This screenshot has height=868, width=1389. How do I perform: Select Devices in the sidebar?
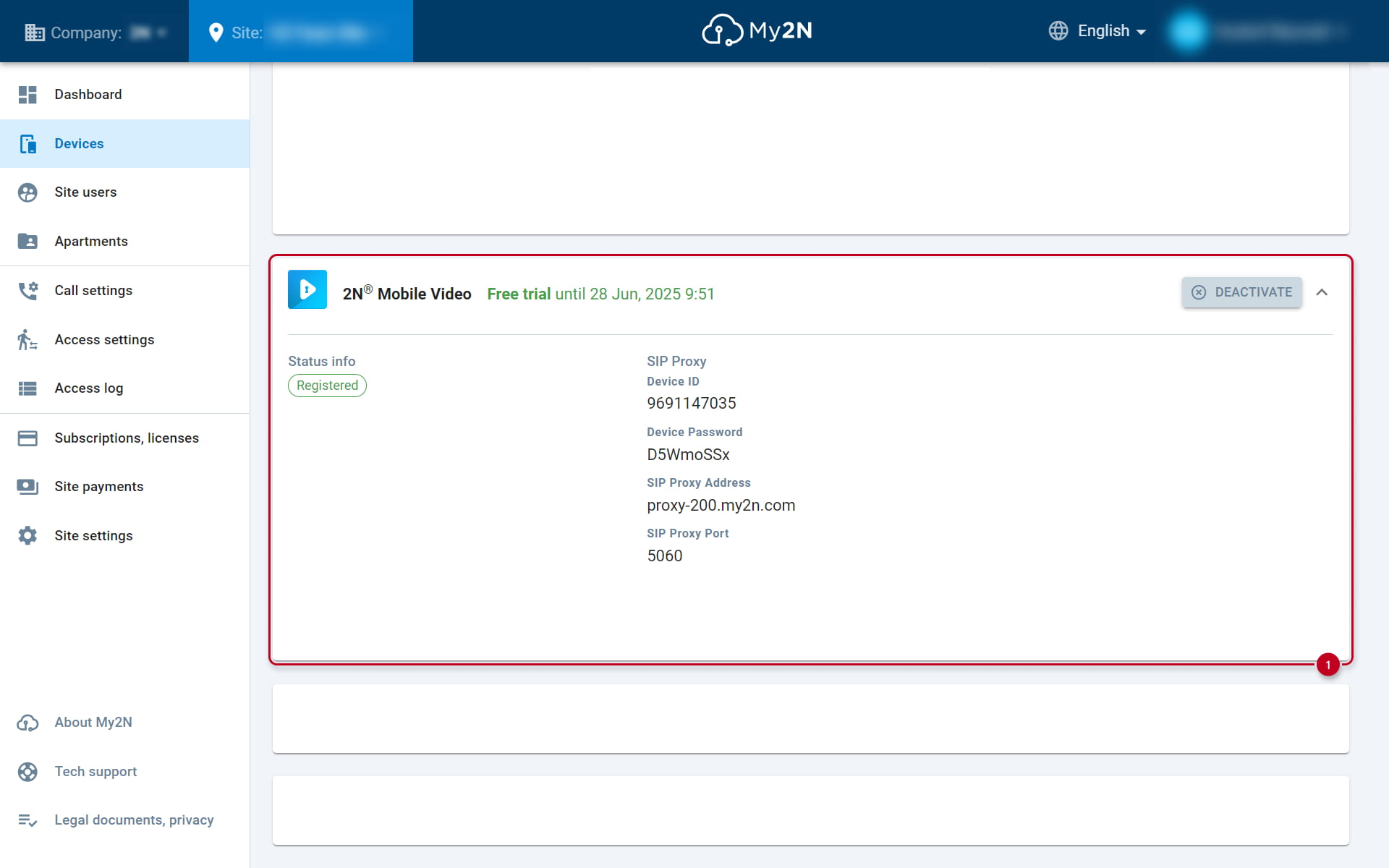click(x=124, y=143)
